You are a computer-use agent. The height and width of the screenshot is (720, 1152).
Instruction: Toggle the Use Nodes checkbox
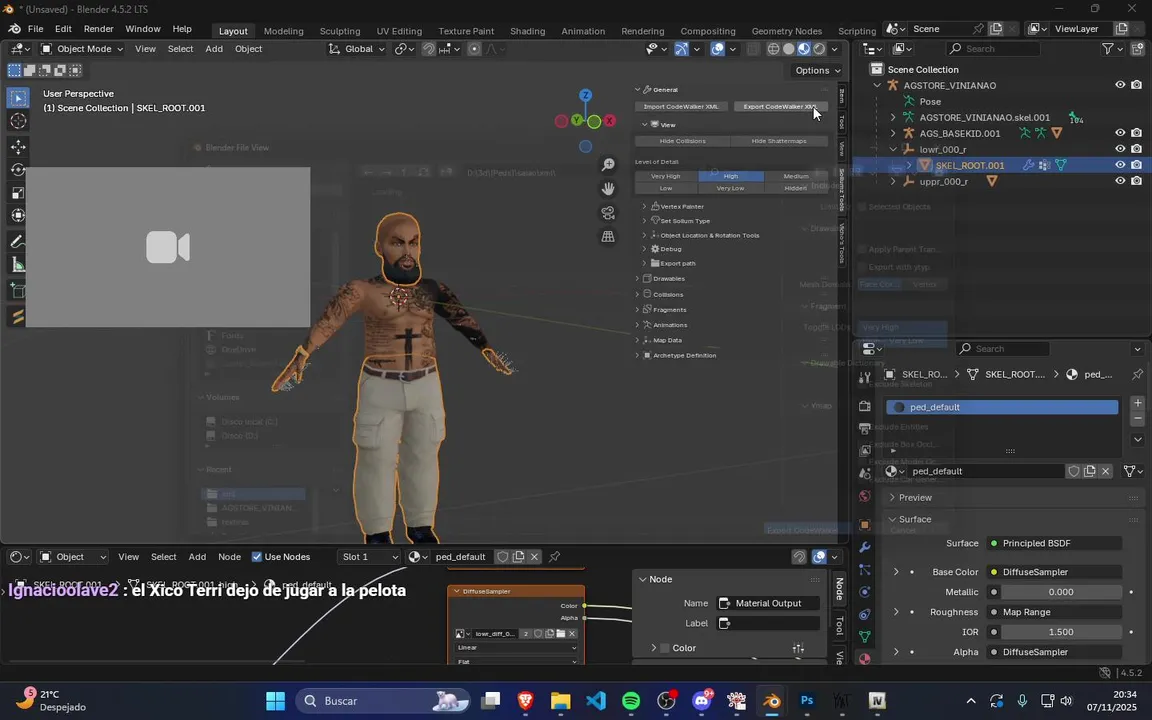[256, 557]
